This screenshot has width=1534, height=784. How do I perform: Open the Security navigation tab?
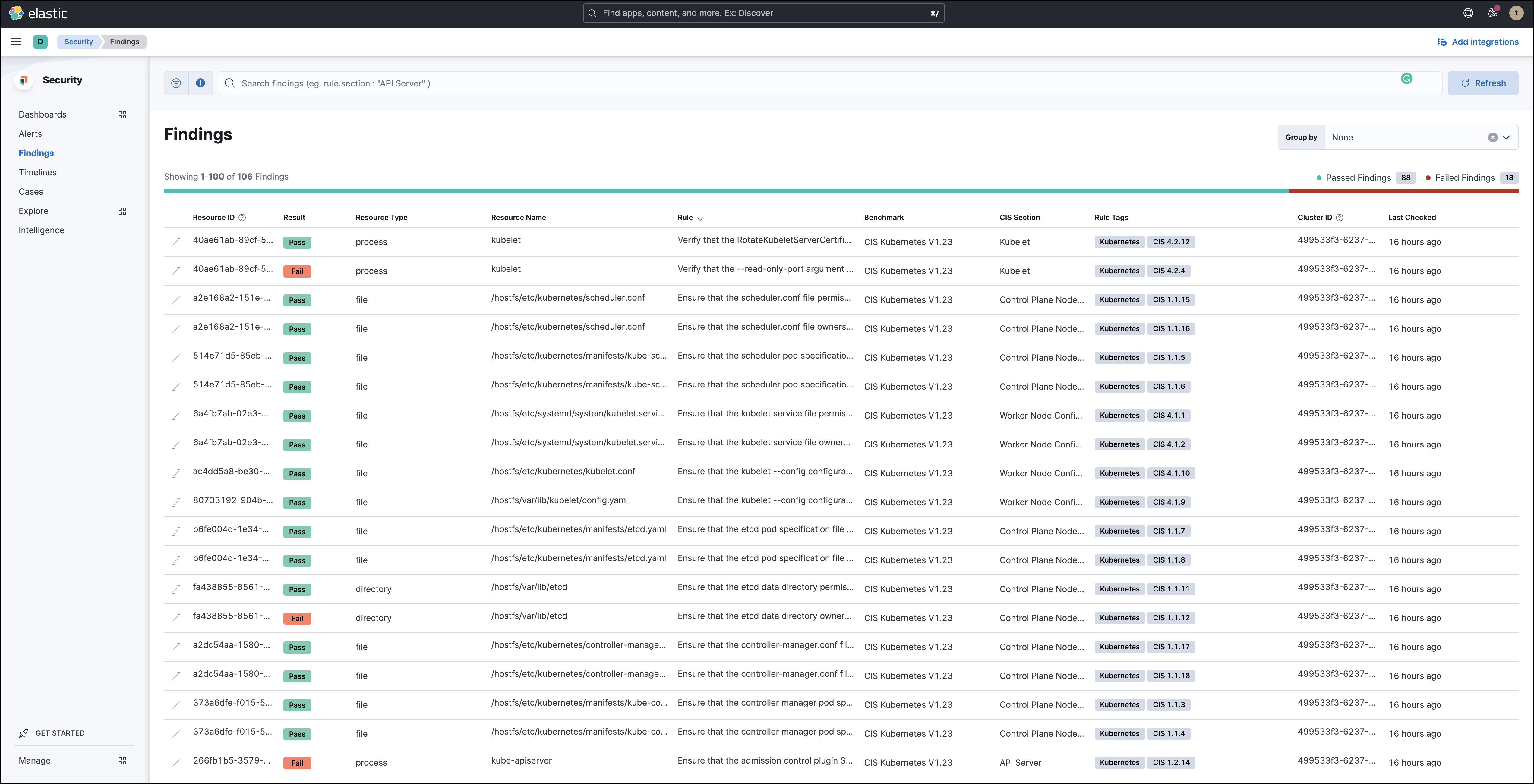coord(78,41)
